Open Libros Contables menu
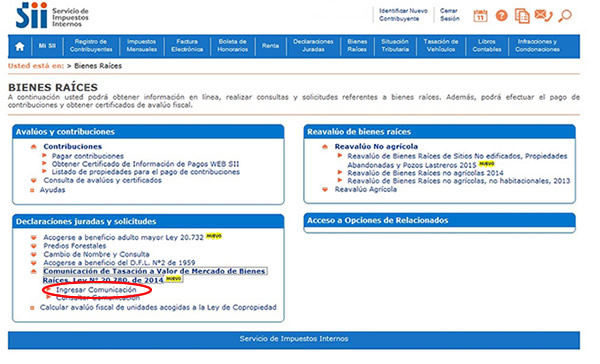 coord(487,46)
